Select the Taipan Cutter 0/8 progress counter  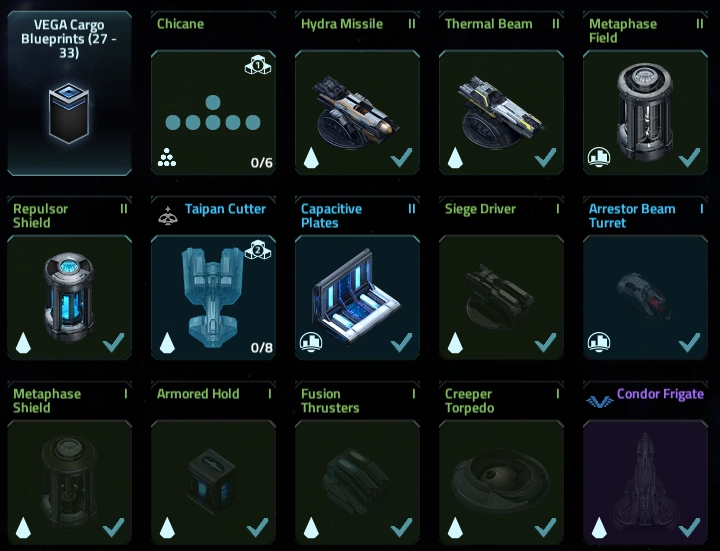[x=262, y=348]
